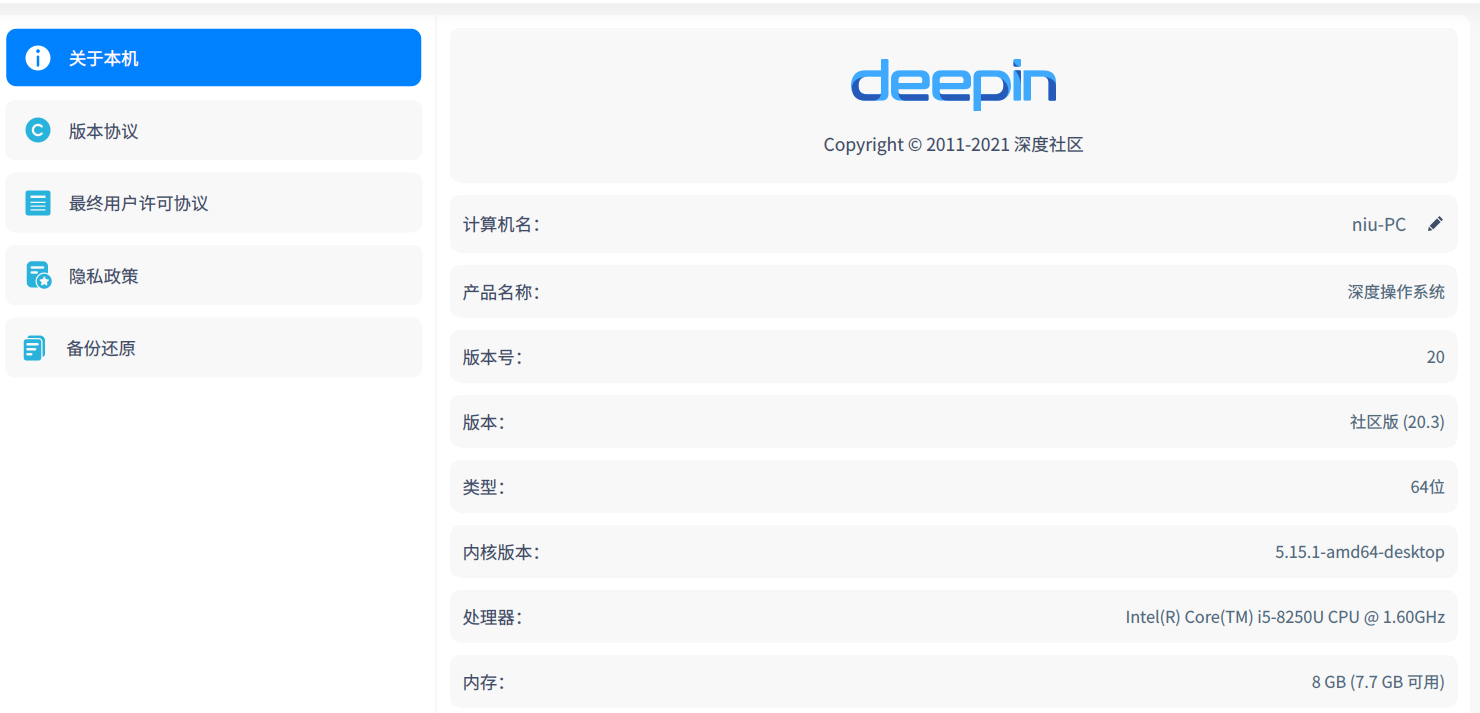Click the info icon beside 关于本机

point(38,58)
